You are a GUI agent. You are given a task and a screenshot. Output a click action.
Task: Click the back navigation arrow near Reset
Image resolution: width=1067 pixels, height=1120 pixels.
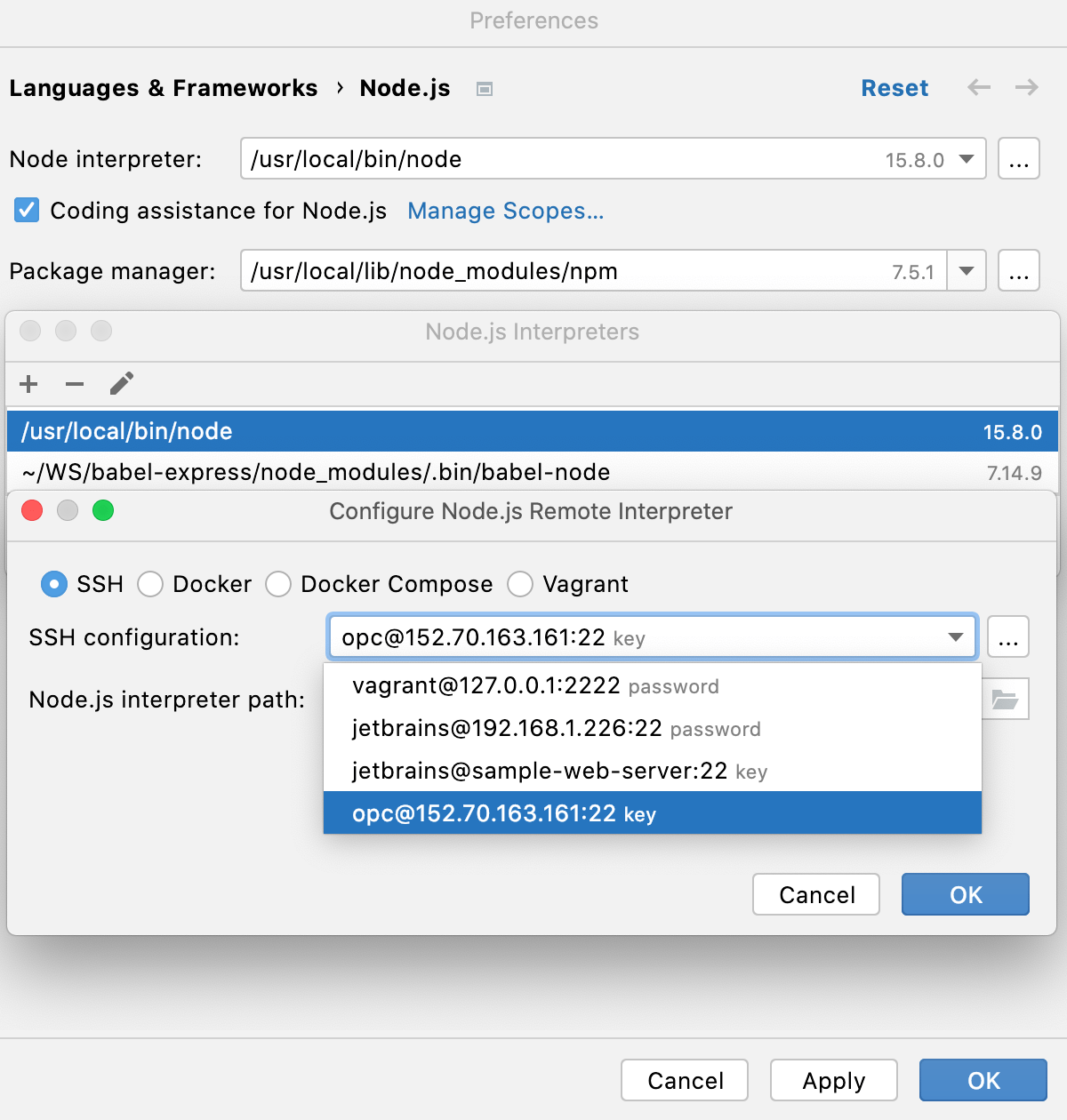point(978,88)
